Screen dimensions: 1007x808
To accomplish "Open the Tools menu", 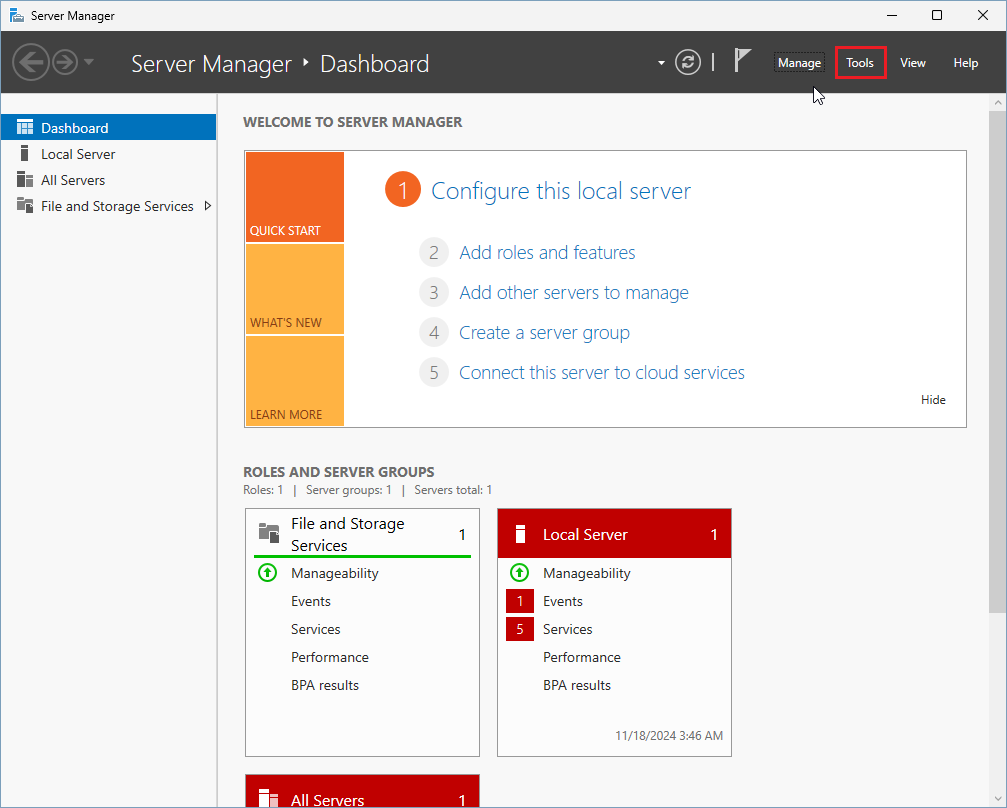I will [860, 62].
